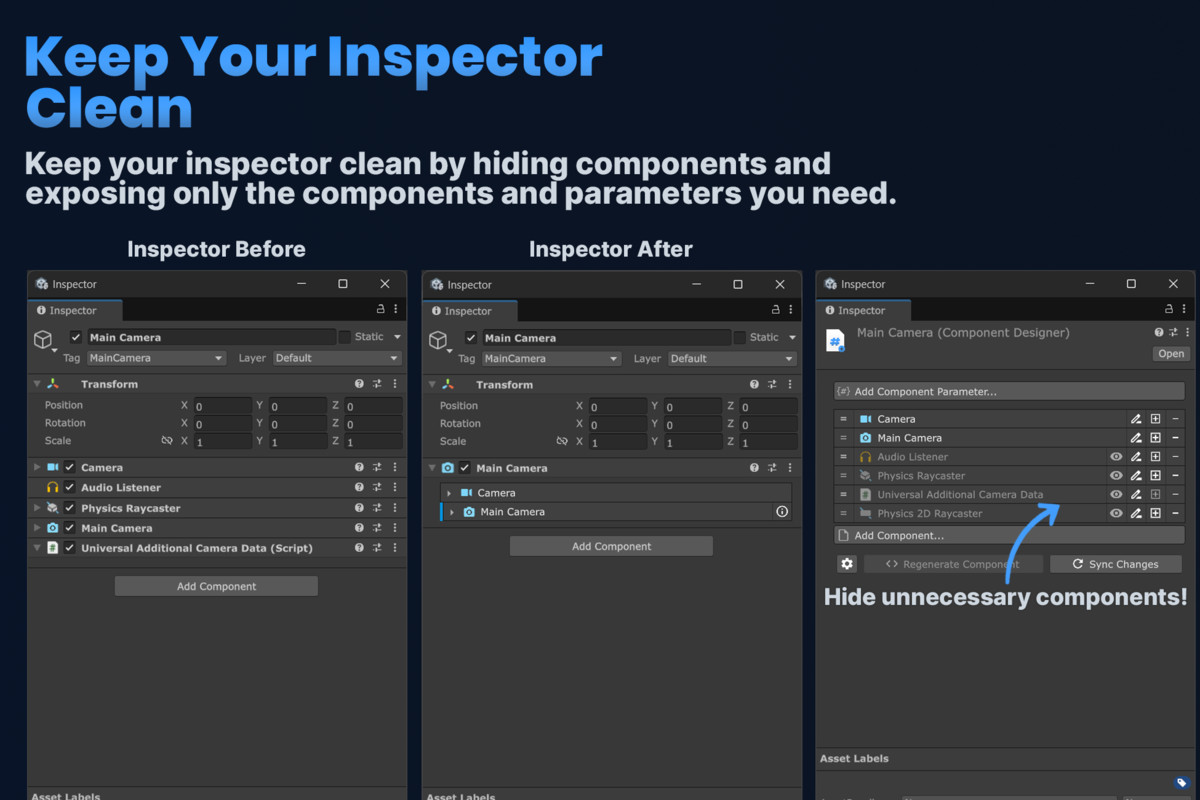Open the help icon for Physics Raycaster in Inspector Before

(x=359, y=508)
